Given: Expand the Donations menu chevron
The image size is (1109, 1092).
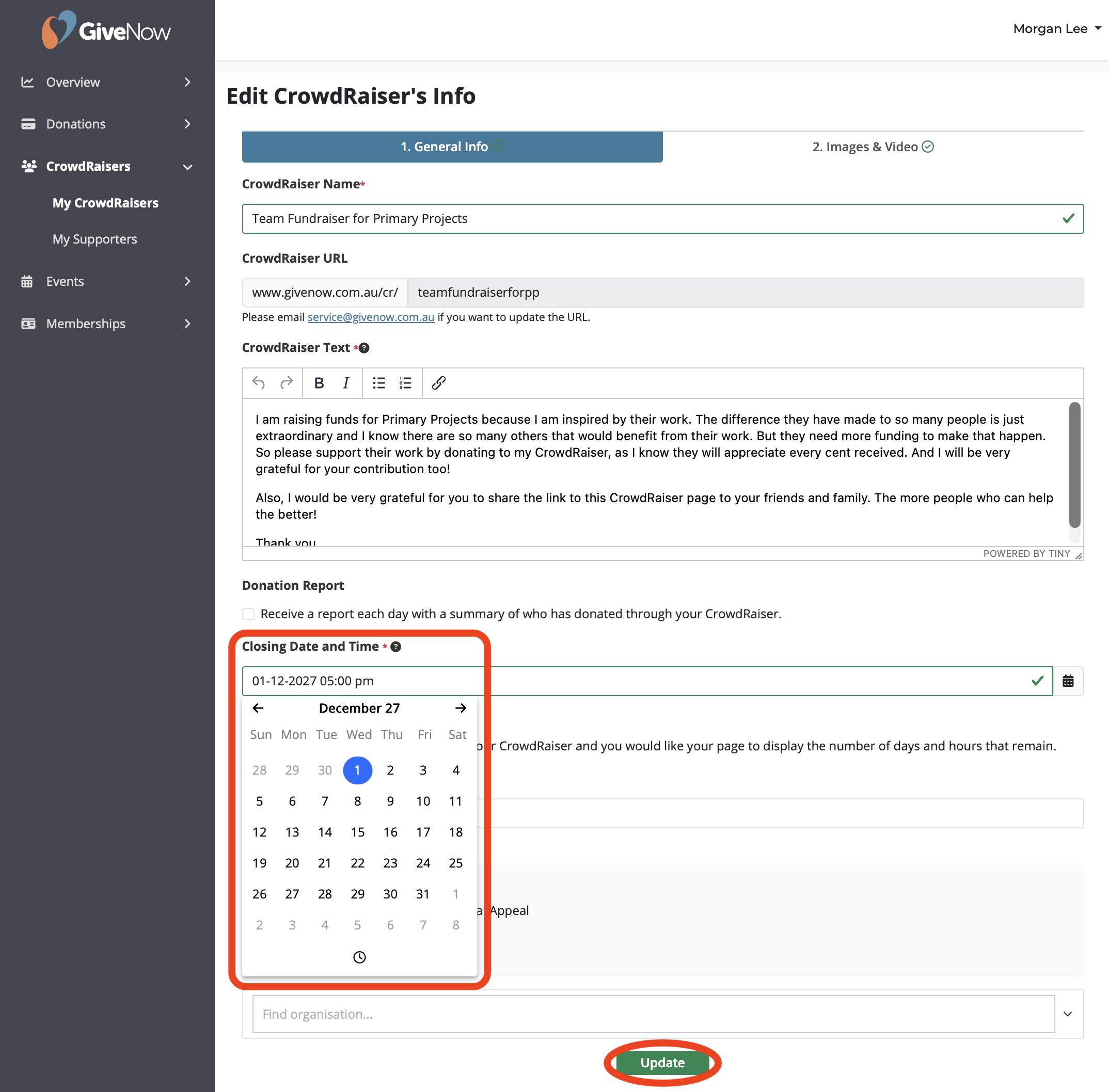Looking at the screenshot, I should 187,124.
